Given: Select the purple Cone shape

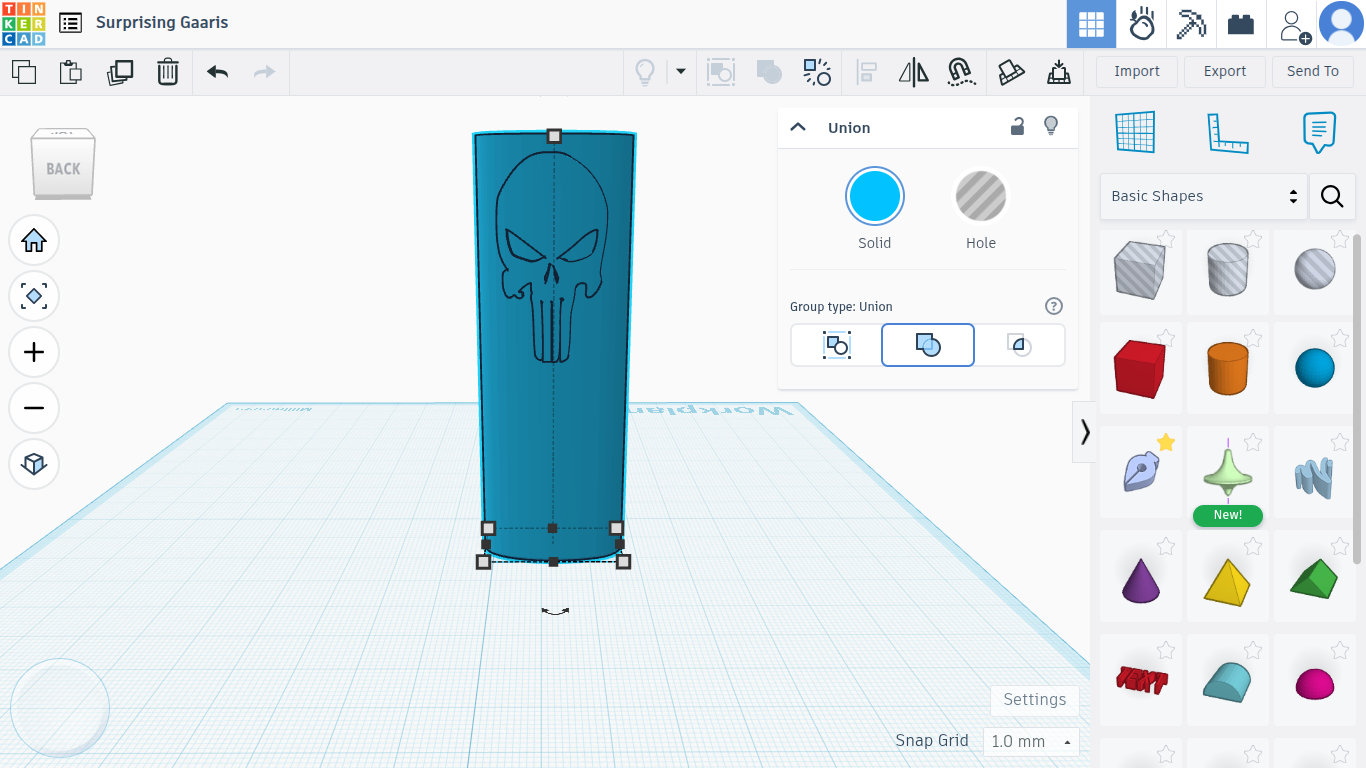Looking at the screenshot, I should 1140,579.
